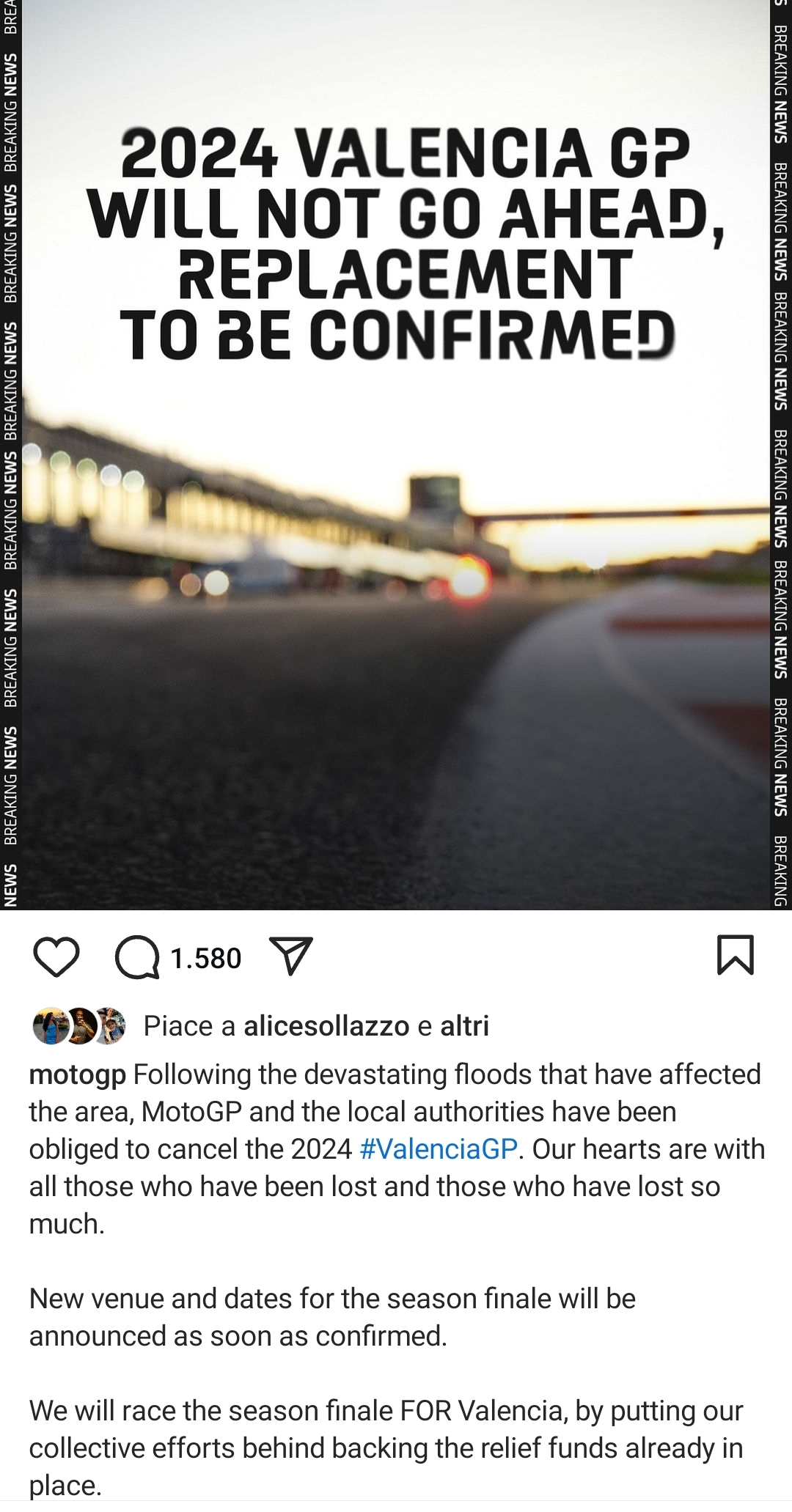The width and height of the screenshot is (792, 1512).
Task: Tap the right-side Breaking News vertical banner
Action: point(780,454)
